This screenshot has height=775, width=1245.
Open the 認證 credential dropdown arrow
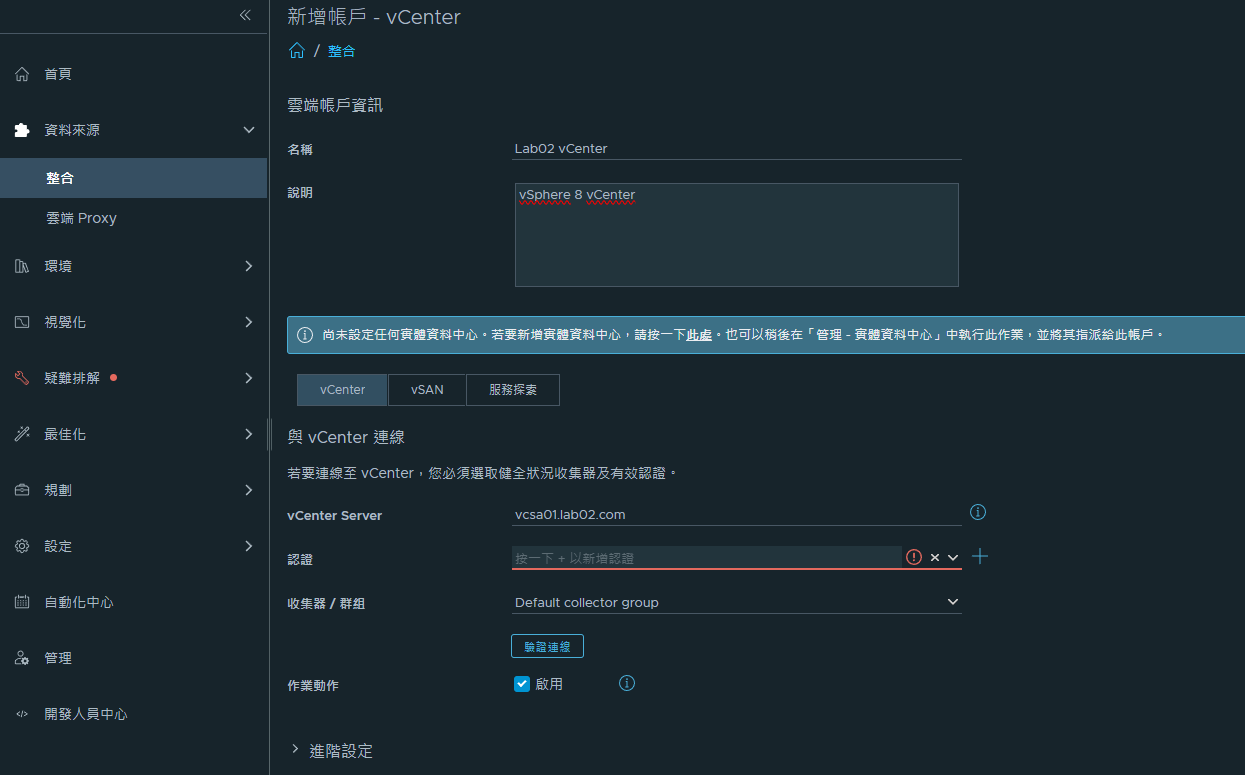tap(953, 557)
